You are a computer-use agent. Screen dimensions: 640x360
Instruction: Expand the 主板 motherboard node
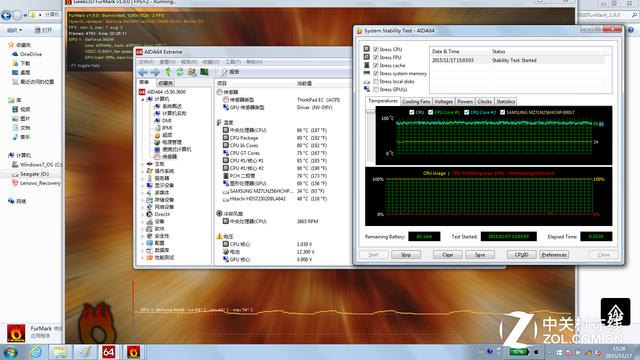pyautogui.click(x=143, y=164)
